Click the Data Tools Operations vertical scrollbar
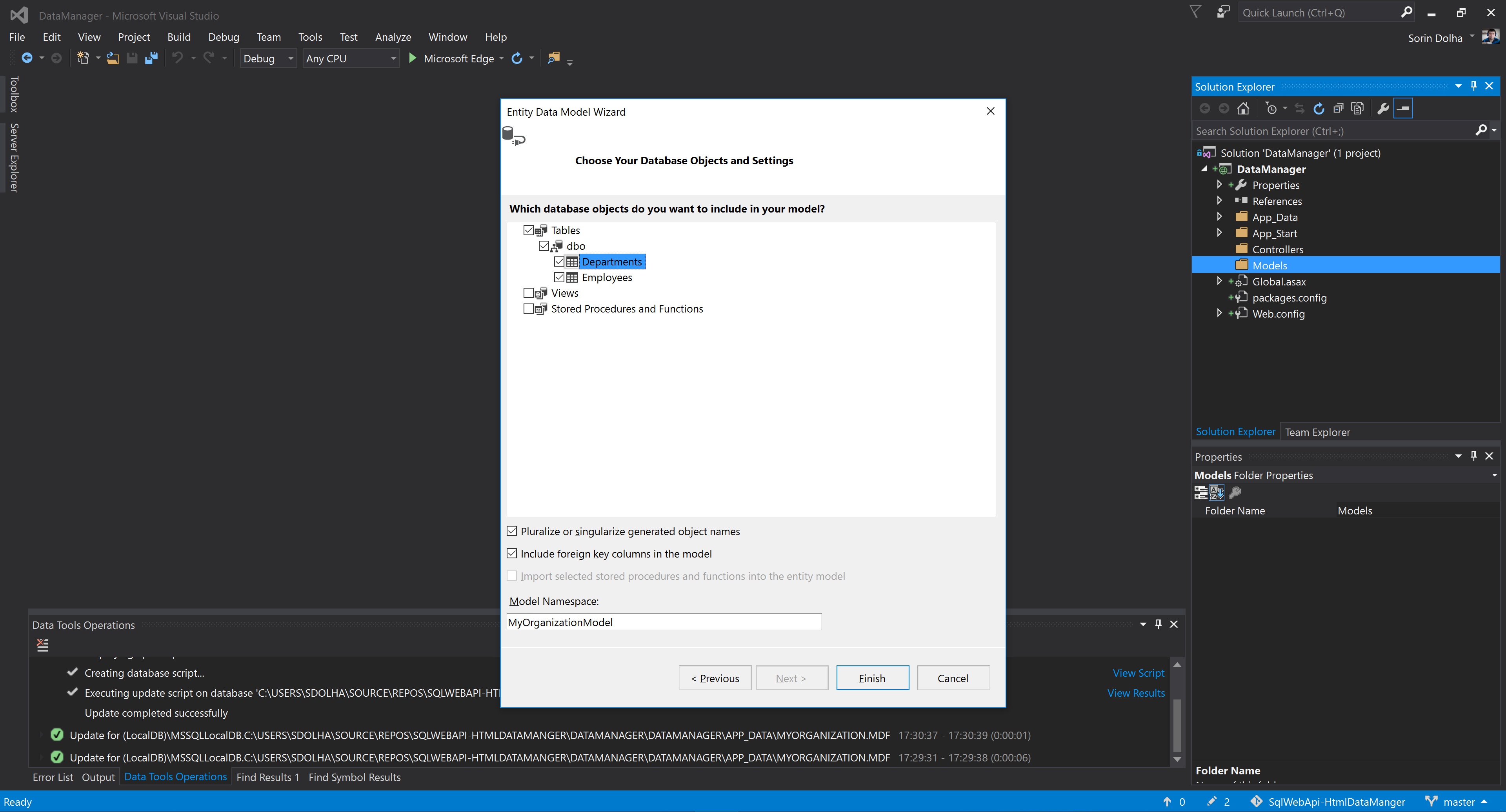The height and width of the screenshot is (812, 1506). (1177, 725)
